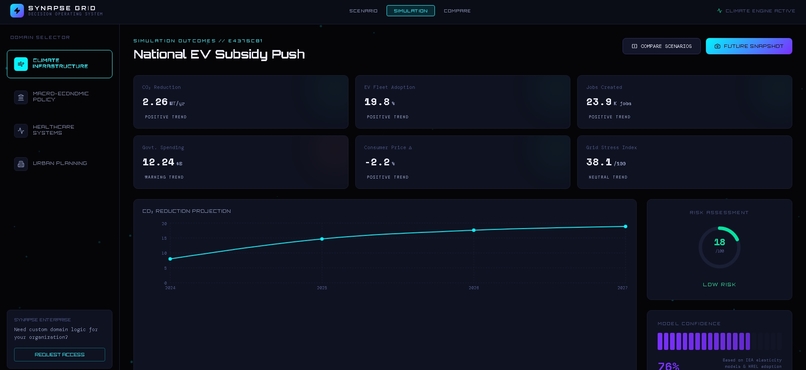
Task: Click the Govt. Spending 12.24 value
Action: pyautogui.click(x=158, y=162)
